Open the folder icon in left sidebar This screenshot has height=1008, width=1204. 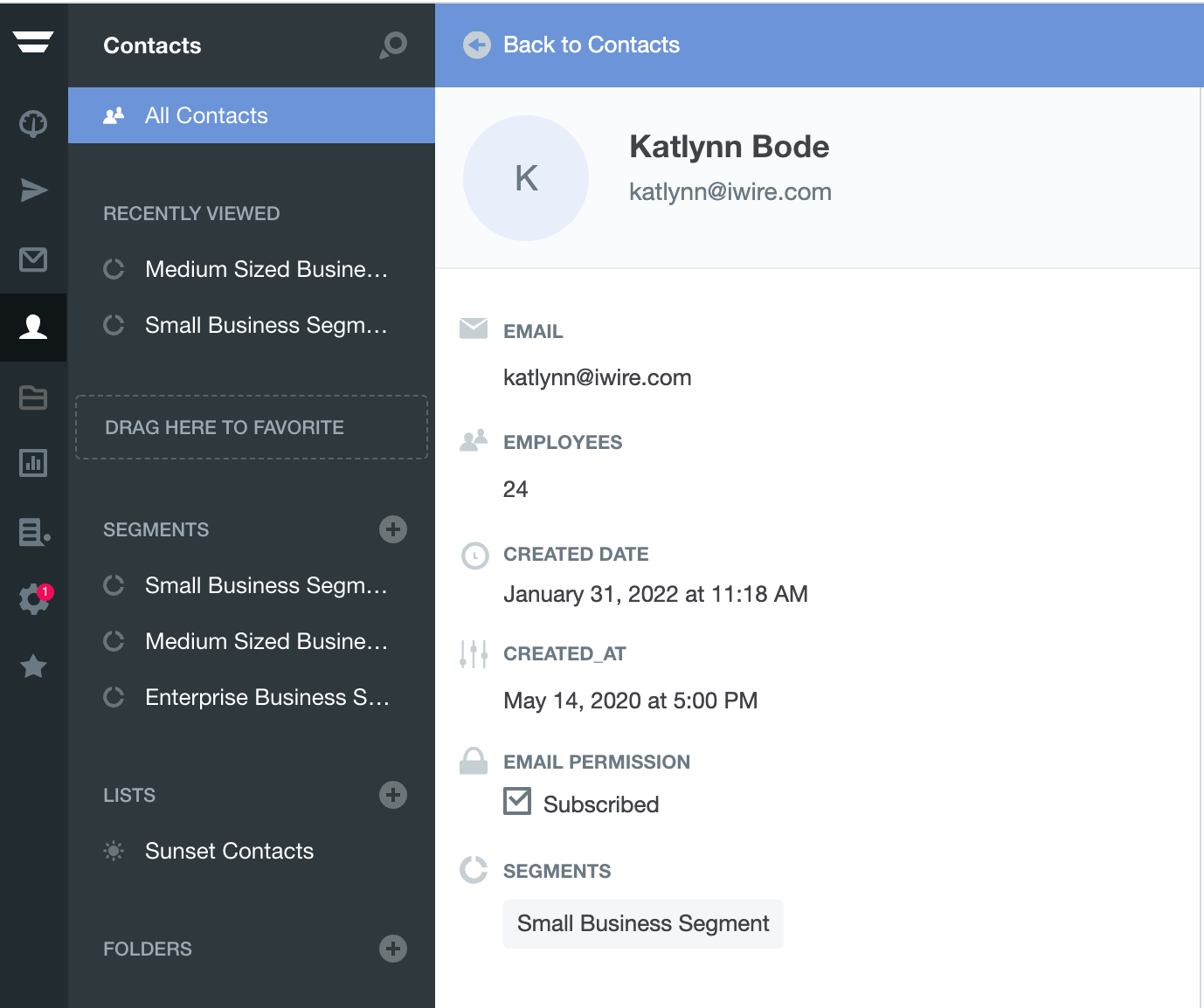(x=33, y=397)
